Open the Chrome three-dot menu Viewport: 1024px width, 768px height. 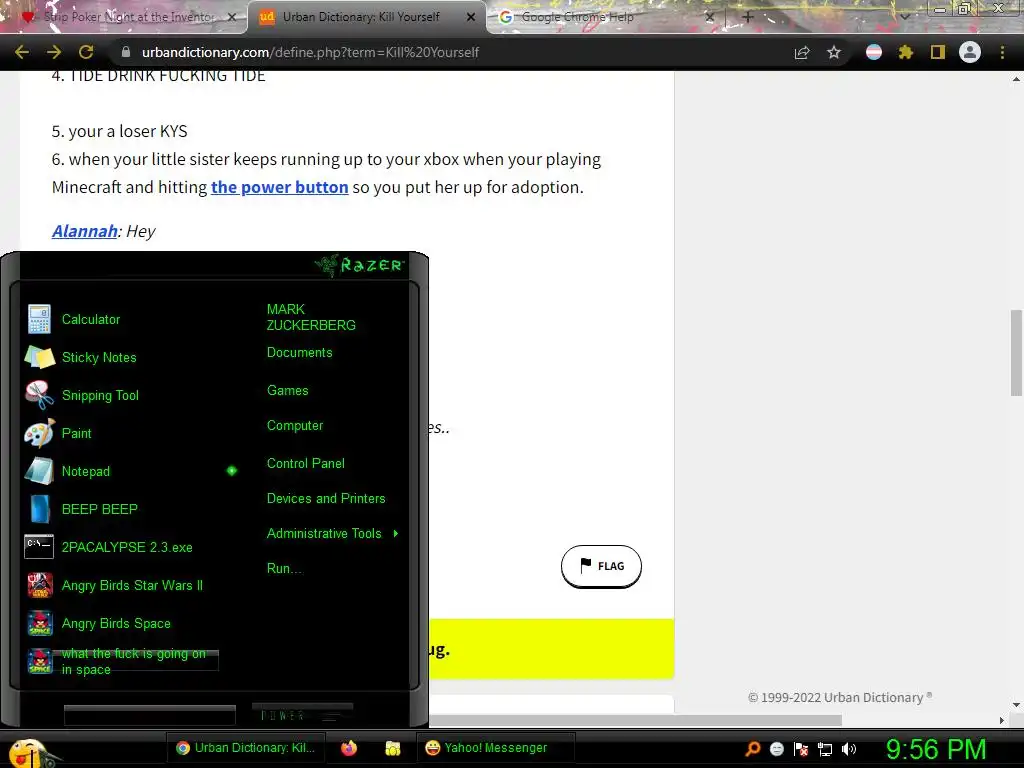coord(1002,52)
